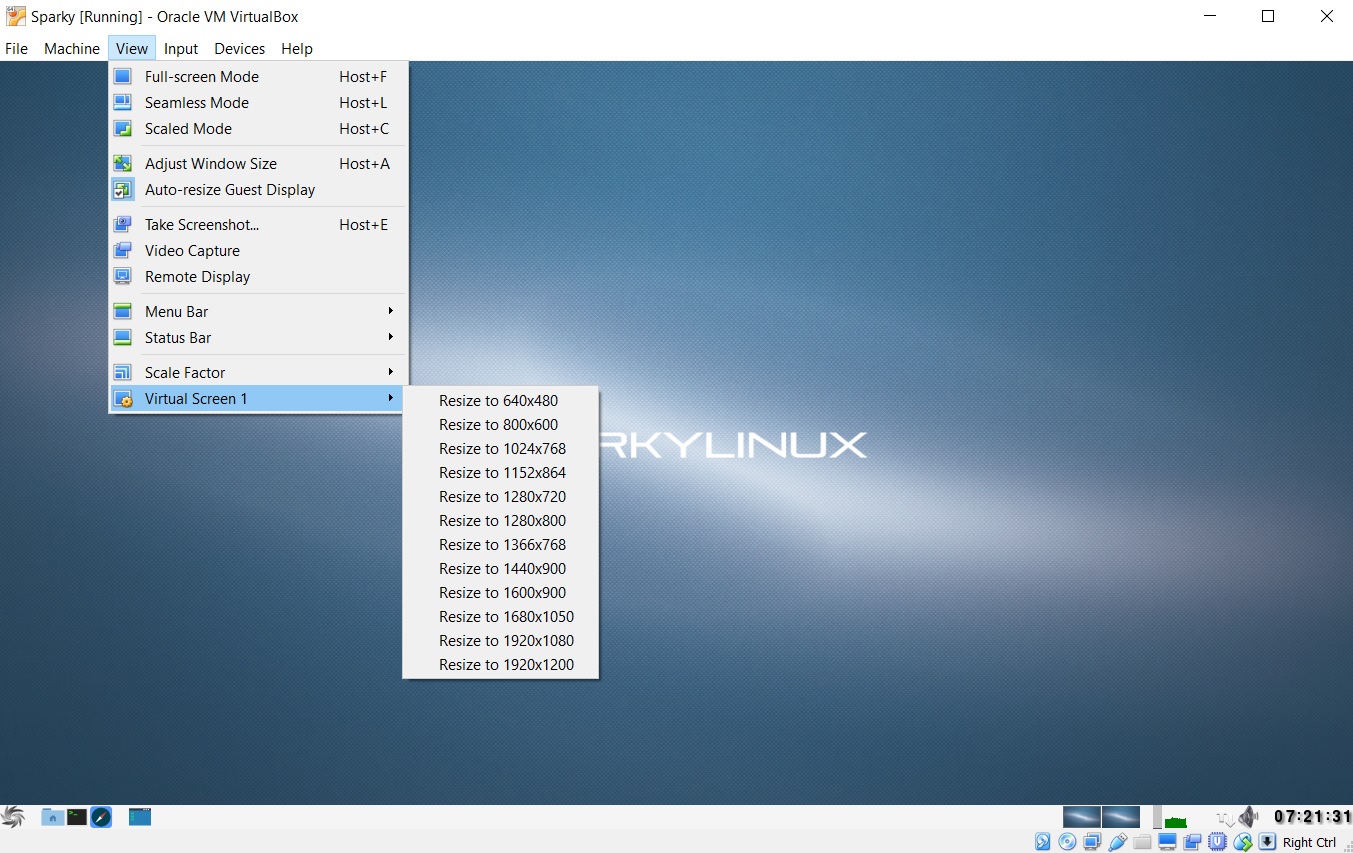Open the Sparky start menu swirl icon

pos(13,817)
